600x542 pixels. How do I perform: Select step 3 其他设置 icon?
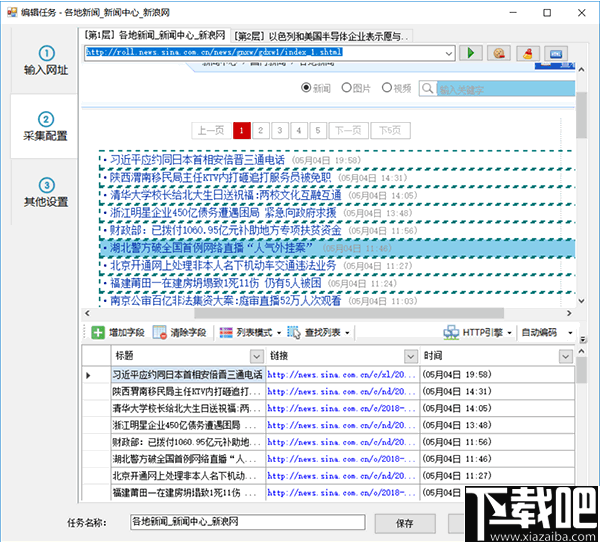(x=47, y=185)
